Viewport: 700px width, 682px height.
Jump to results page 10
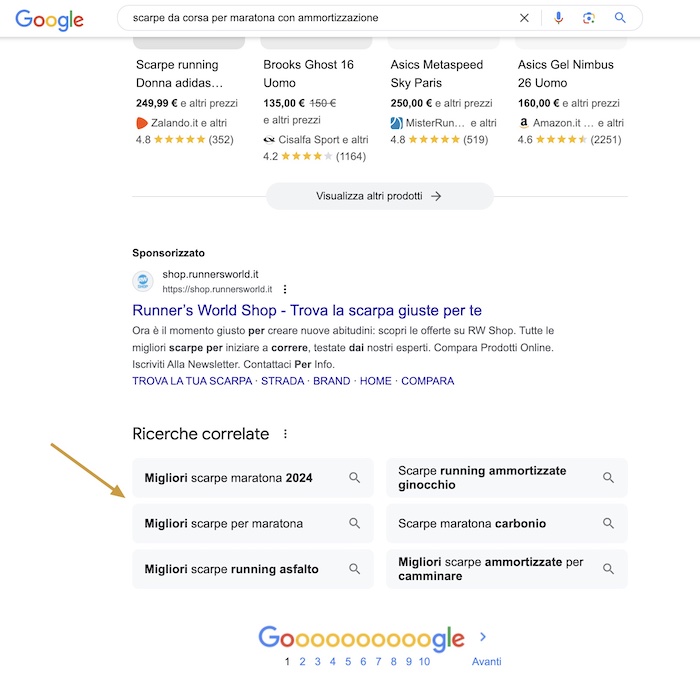(424, 661)
